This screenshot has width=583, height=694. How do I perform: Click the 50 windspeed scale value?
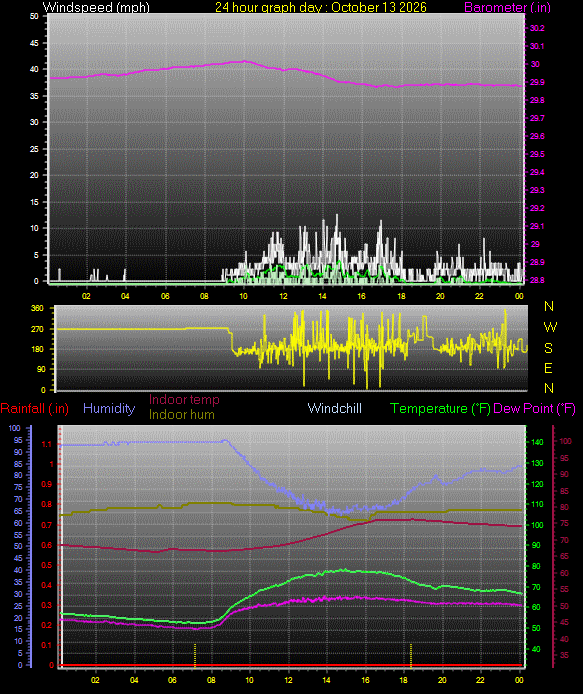(x=34, y=16)
